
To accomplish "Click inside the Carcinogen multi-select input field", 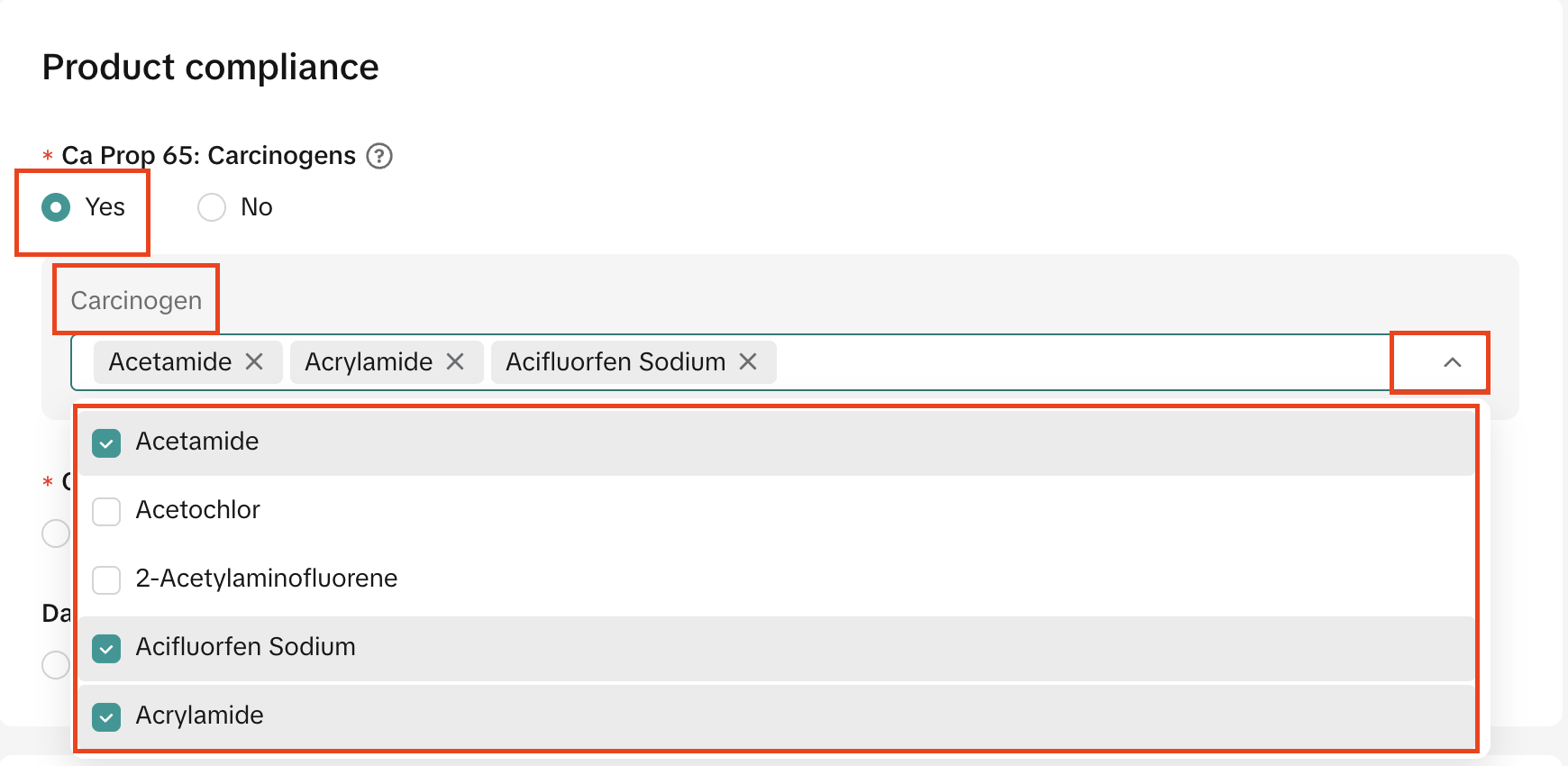I will (1081, 362).
